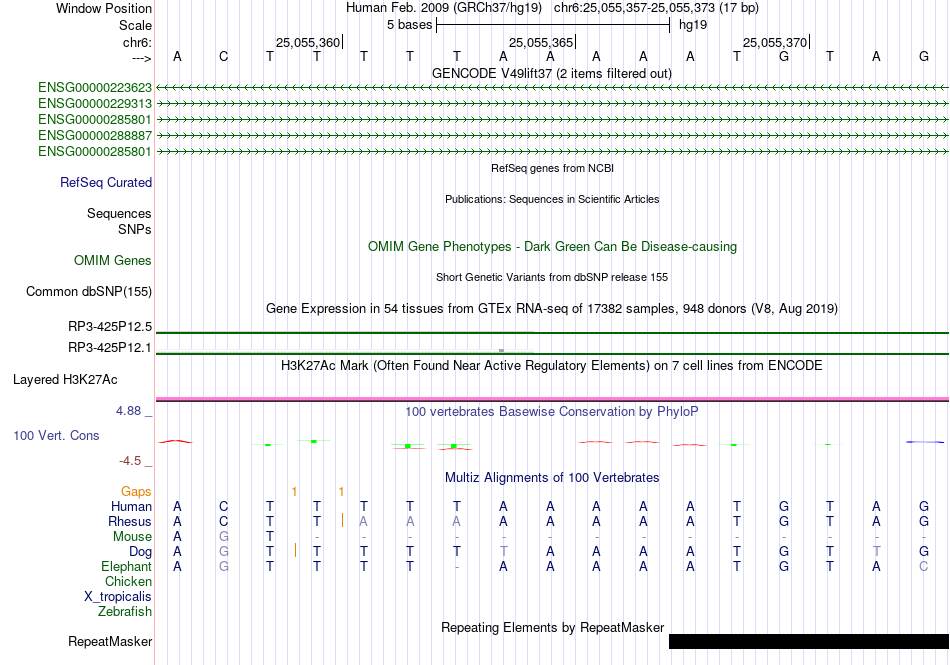Click the hg19 label beside scale bar
This screenshot has width=950, height=665.
(x=693, y=25)
